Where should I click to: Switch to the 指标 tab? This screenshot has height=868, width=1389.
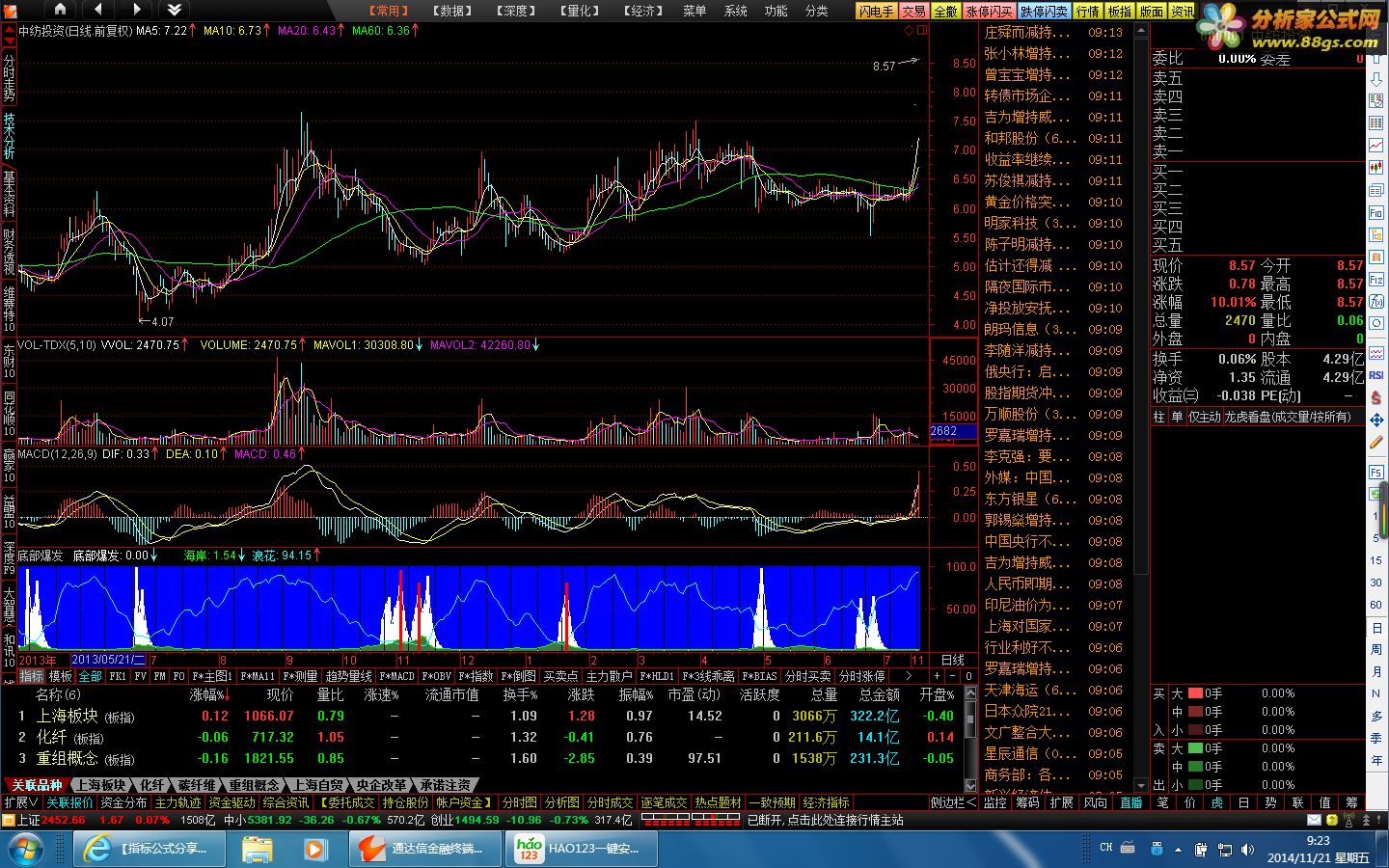(x=32, y=676)
